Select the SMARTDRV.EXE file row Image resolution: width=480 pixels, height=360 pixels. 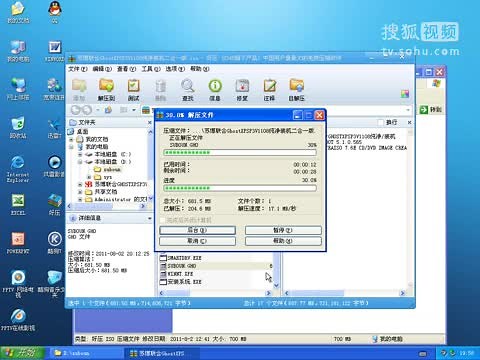tap(217, 258)
